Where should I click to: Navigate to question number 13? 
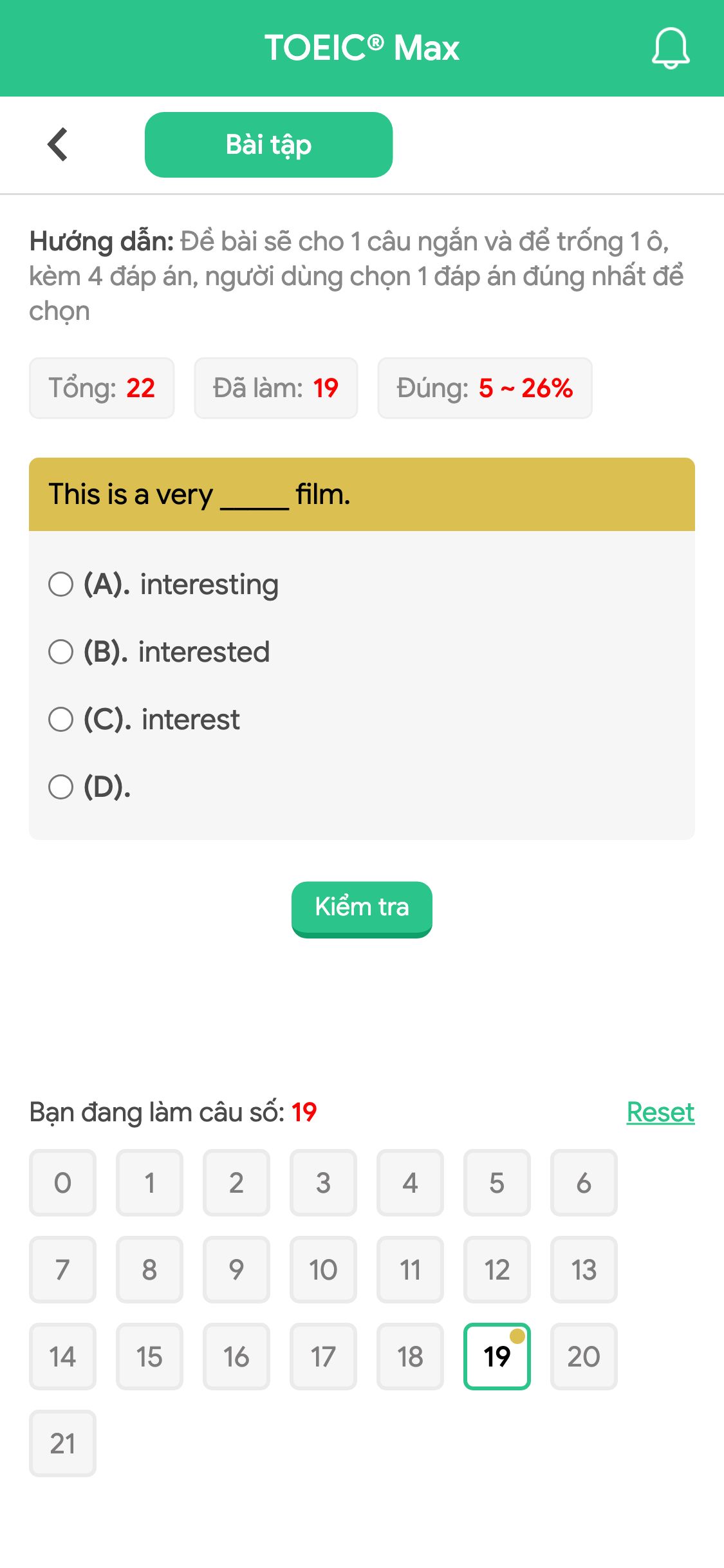584,1270
